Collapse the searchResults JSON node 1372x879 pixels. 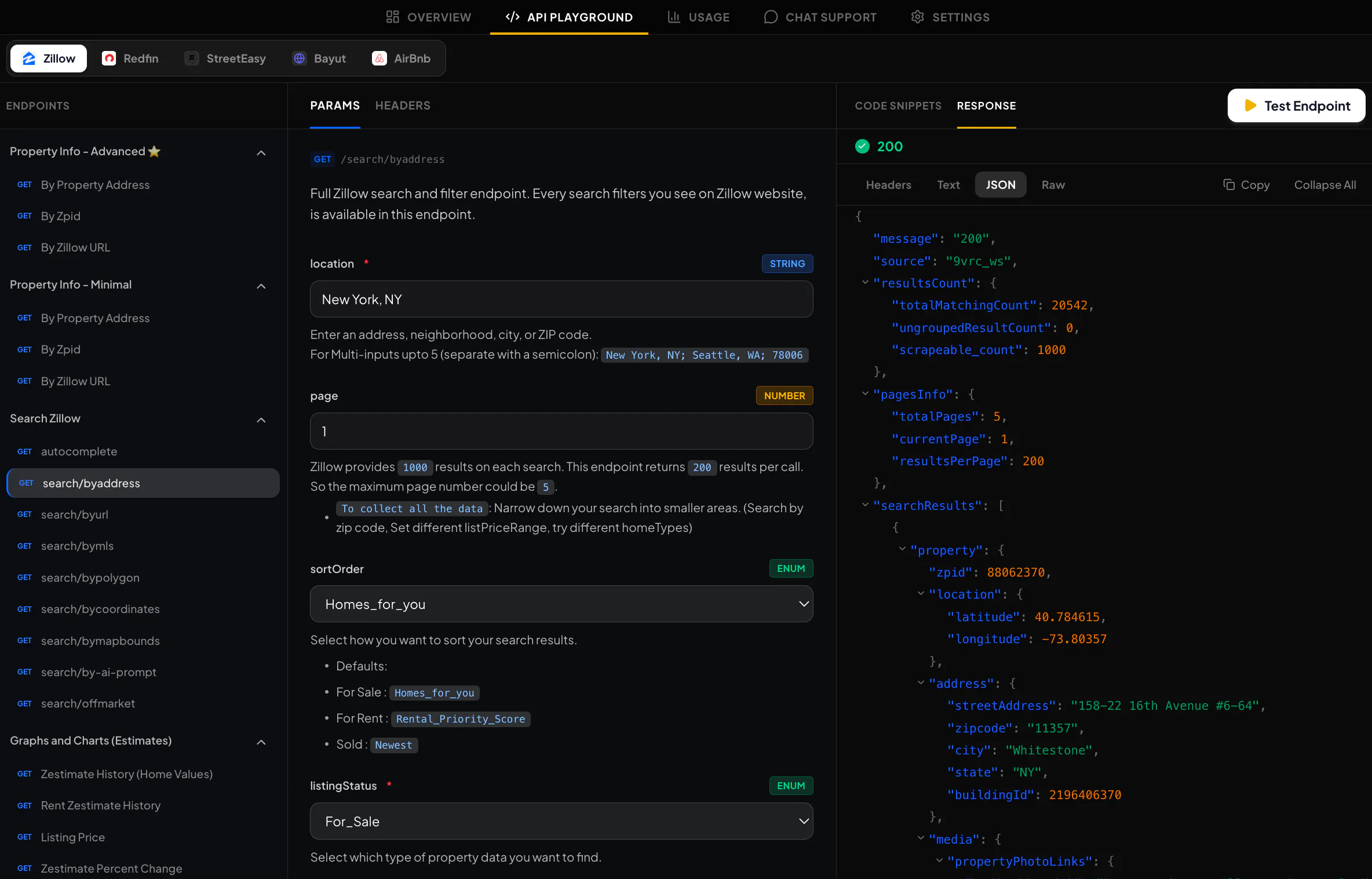865,505
